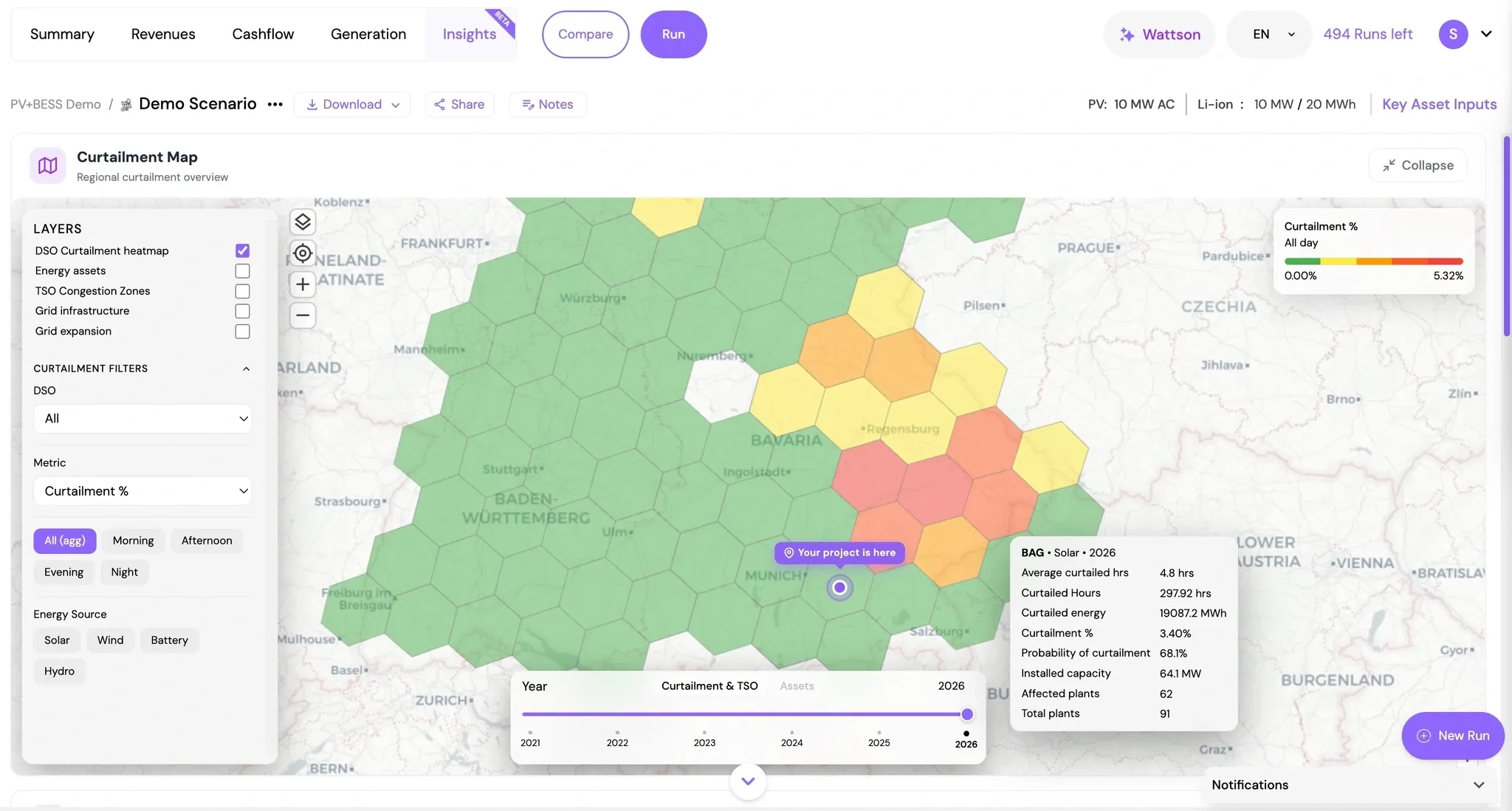This screenshot has width=1512, height=811.
Task: Enable TSO Congestion Zones layer
Action: [242, 291]
